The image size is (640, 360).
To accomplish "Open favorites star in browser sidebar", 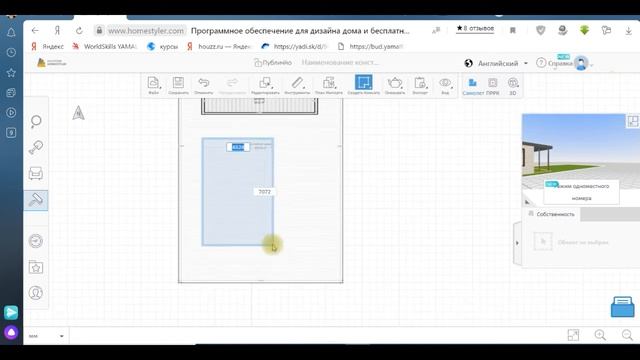I will pyautogui.click(x=11, y=73).
